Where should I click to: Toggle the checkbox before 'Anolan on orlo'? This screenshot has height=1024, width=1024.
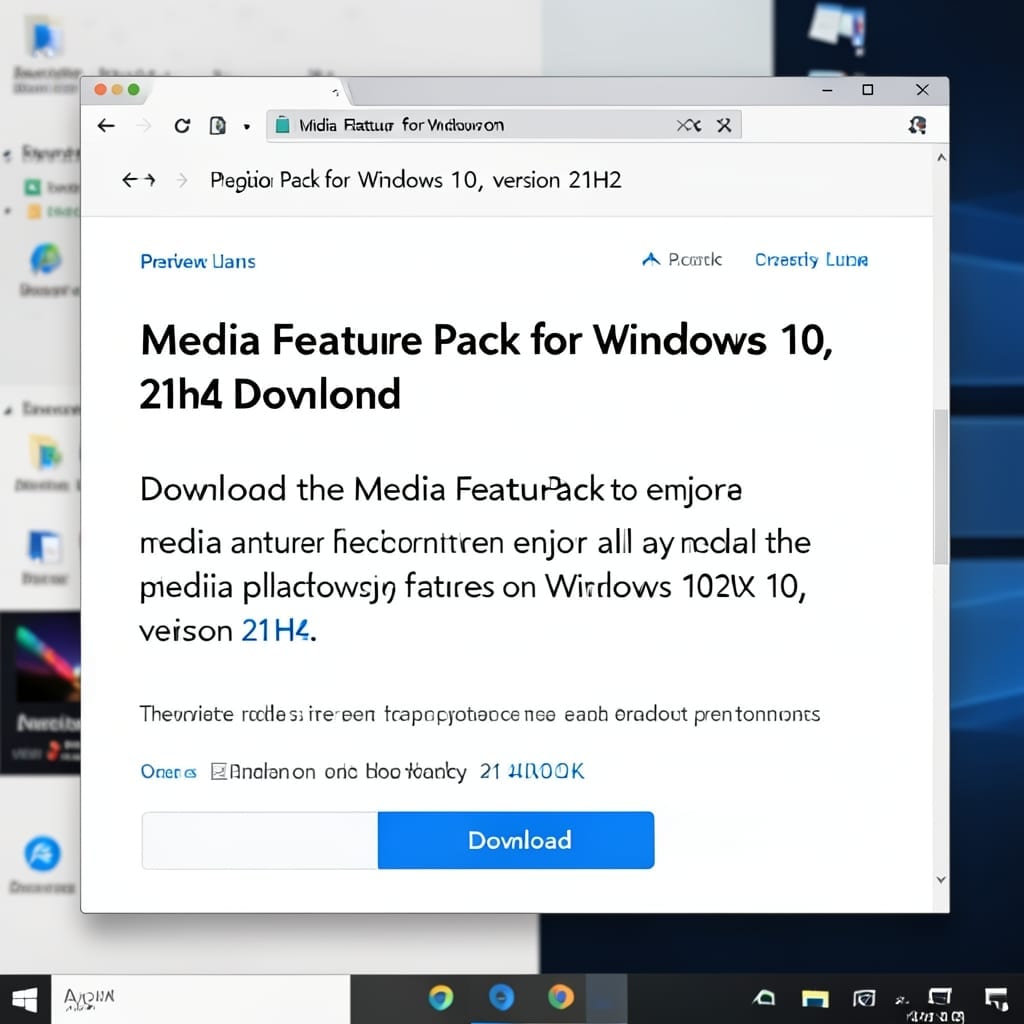click(x=219, y=772)
